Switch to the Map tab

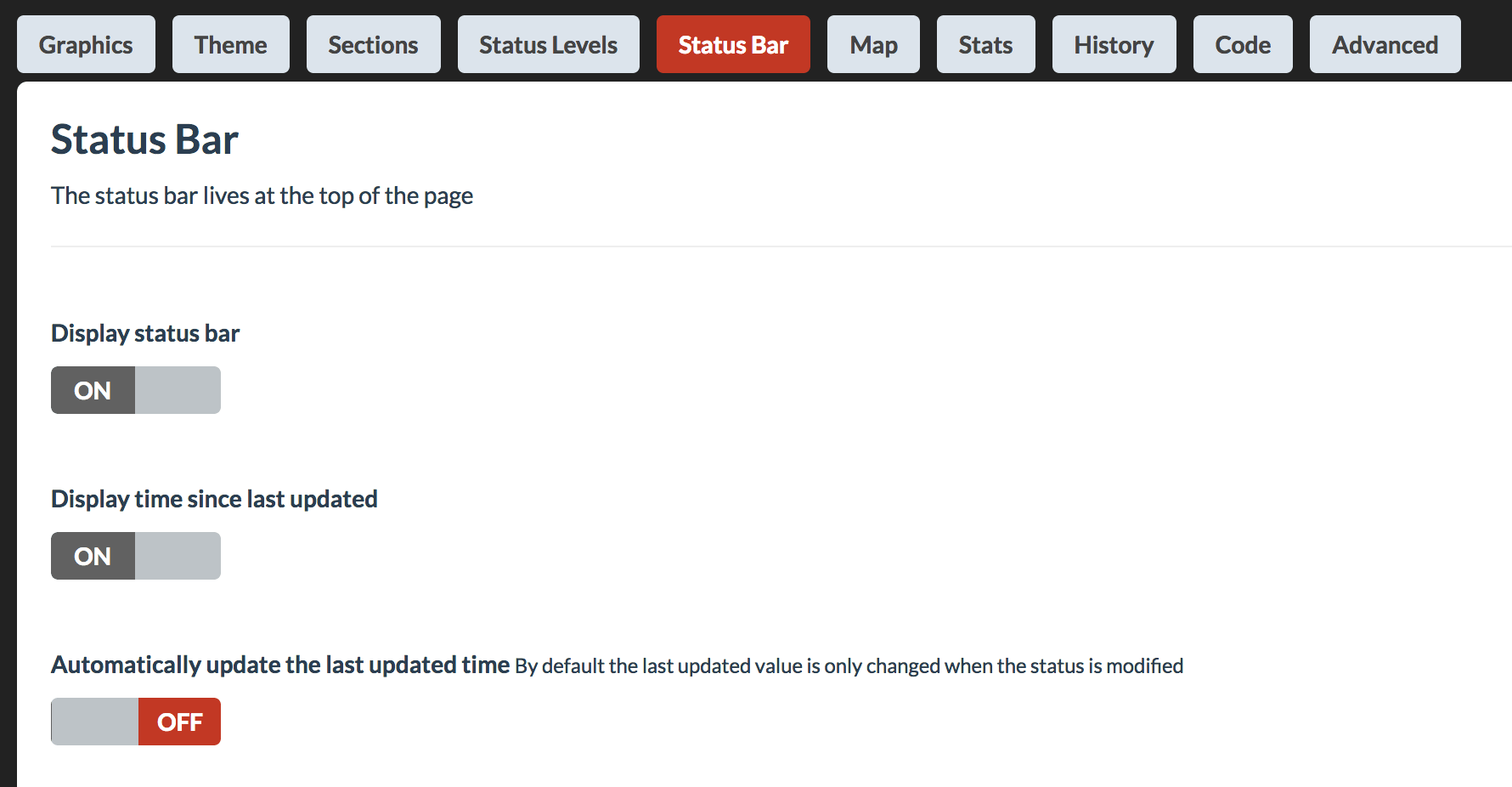(x=873, y=44)
